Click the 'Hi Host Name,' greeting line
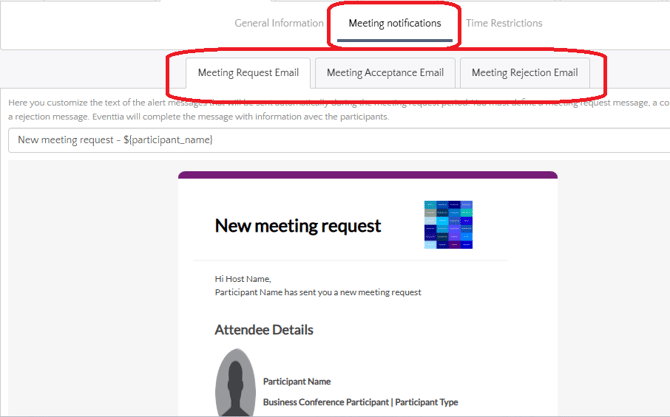 click(x=243, y=279)
